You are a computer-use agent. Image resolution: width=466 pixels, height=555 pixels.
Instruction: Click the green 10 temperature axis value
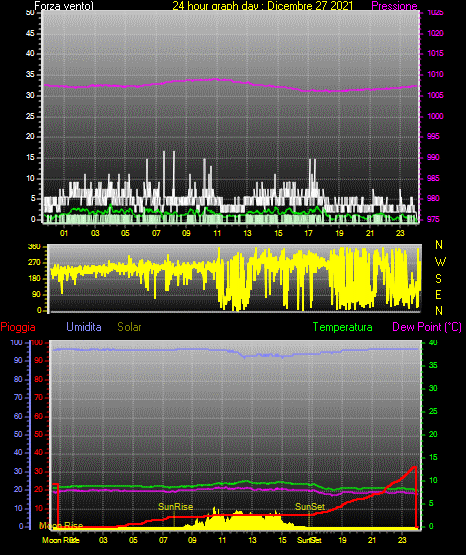433,480
